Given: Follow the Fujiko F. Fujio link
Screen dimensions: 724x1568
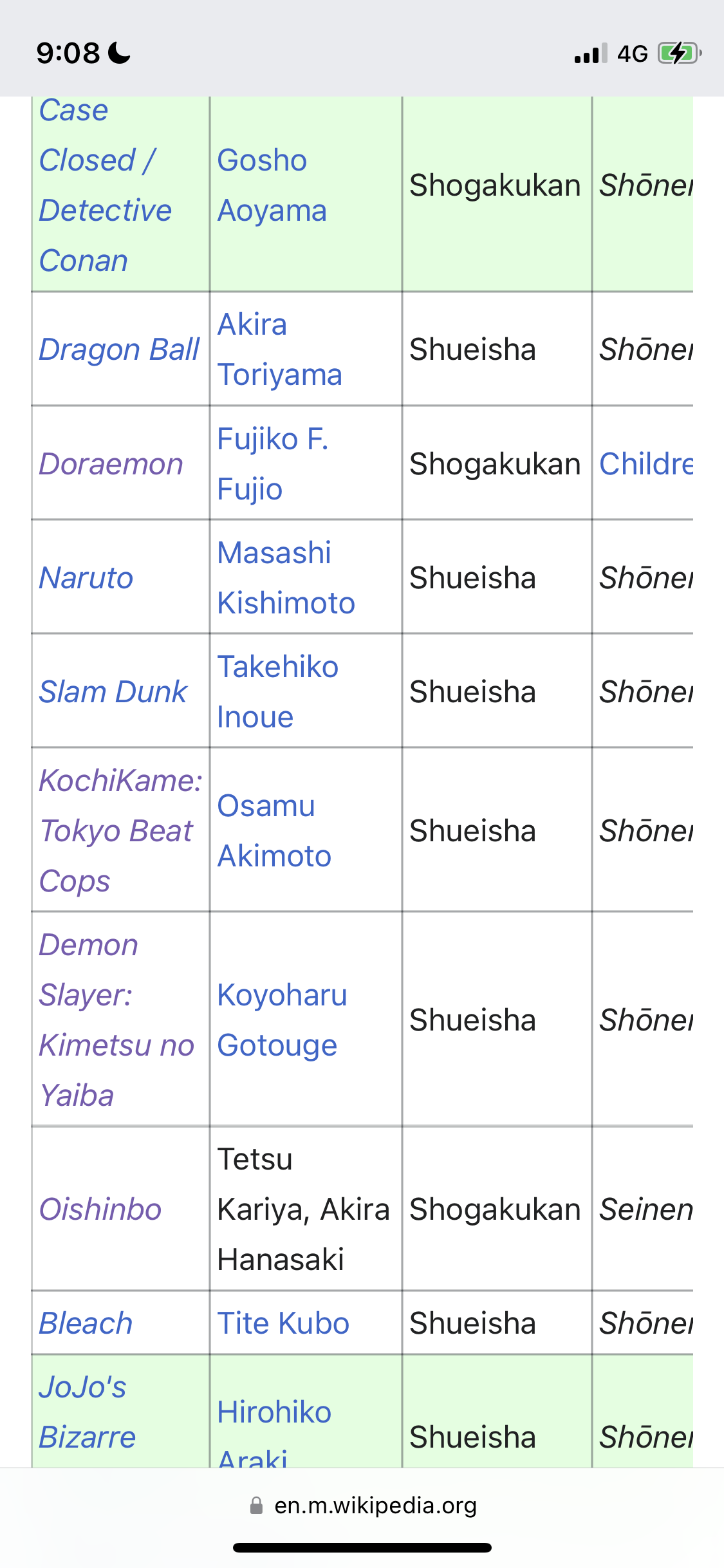Looking at the screenshot, I should [273, 464].
